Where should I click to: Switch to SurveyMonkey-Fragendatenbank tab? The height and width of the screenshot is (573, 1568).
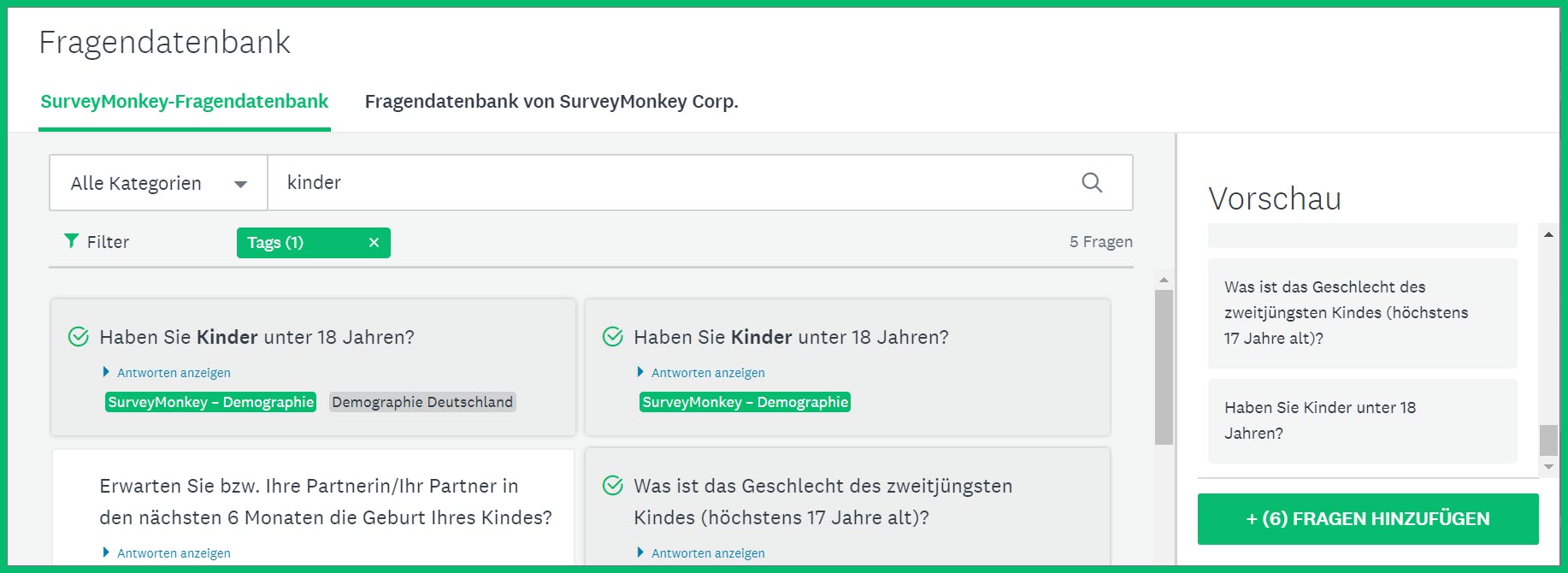pos(185,102)
